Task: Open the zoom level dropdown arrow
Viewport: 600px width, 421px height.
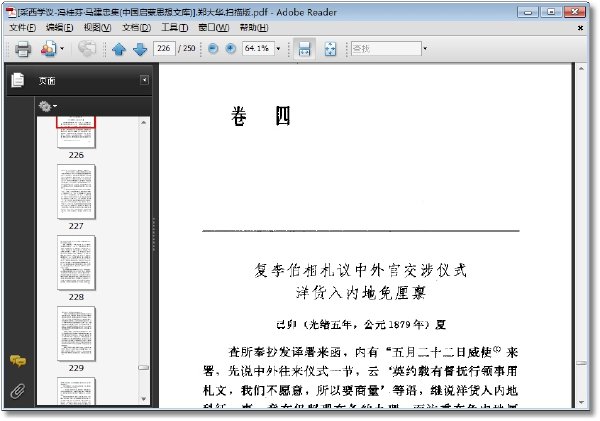Action: (278, 49)
